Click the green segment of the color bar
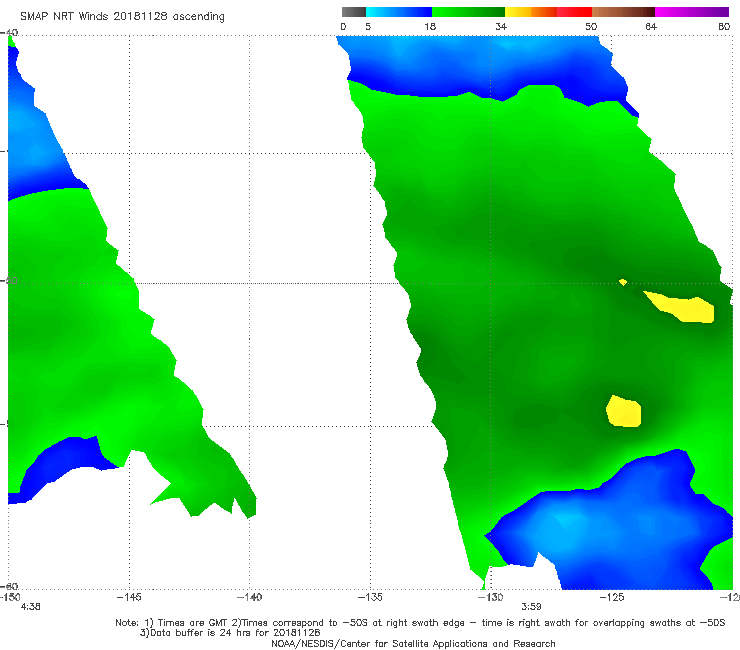The height and width of the screenshot is (650, 740). click(x=468, y=12)
